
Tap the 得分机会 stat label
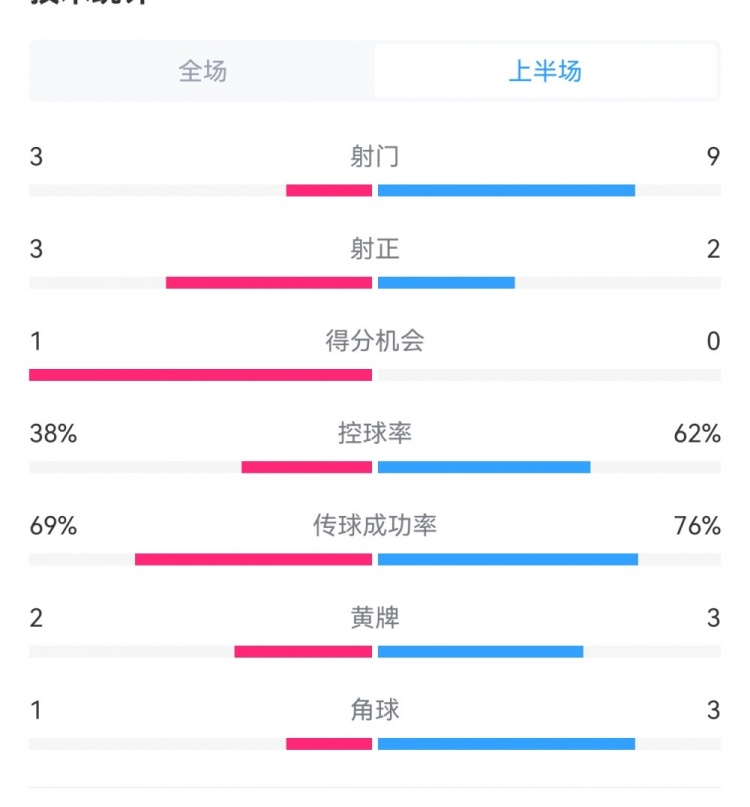375,341
